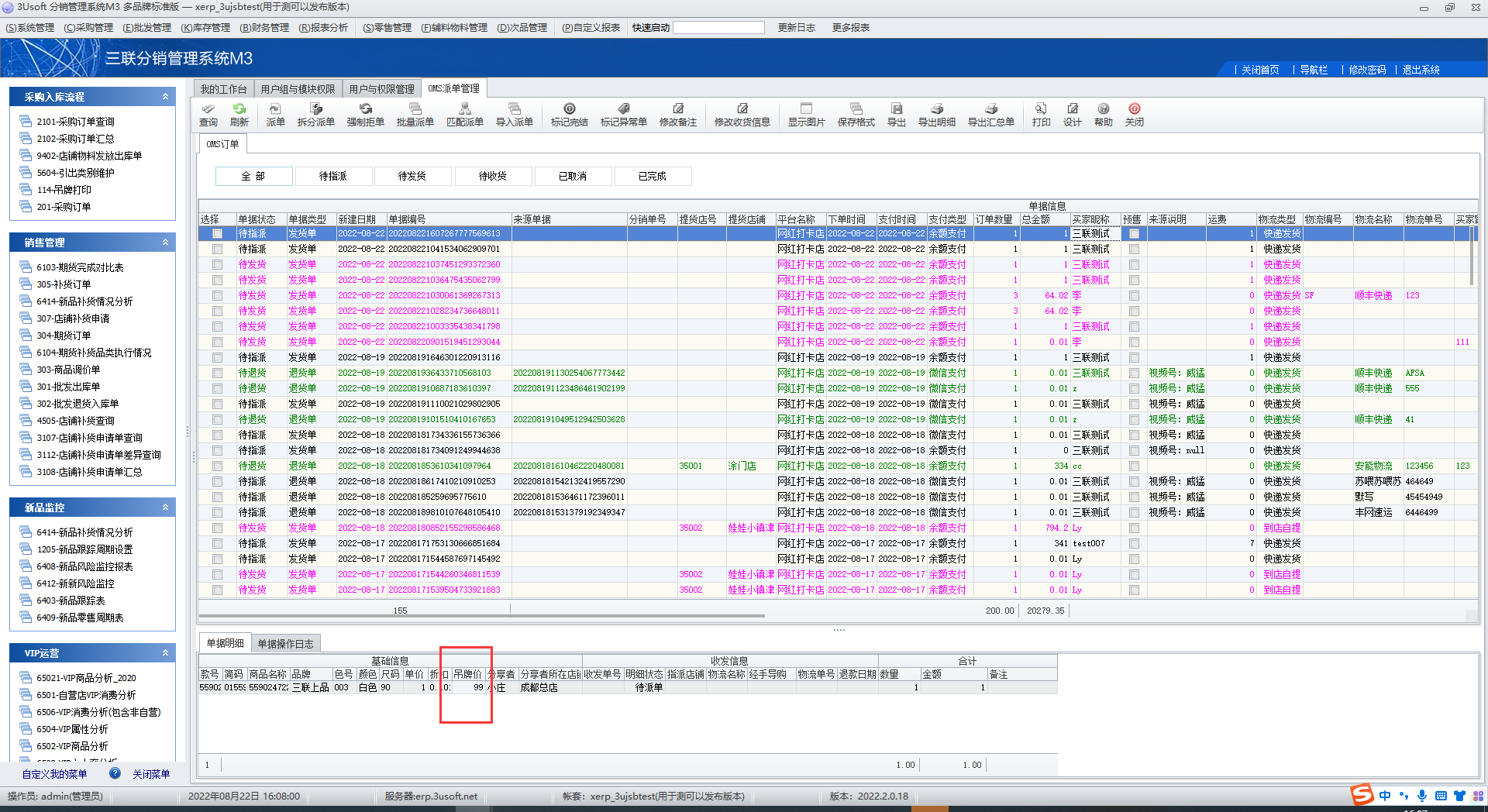Collapse the 销售管理 sidebar panel

pos(165,243)
